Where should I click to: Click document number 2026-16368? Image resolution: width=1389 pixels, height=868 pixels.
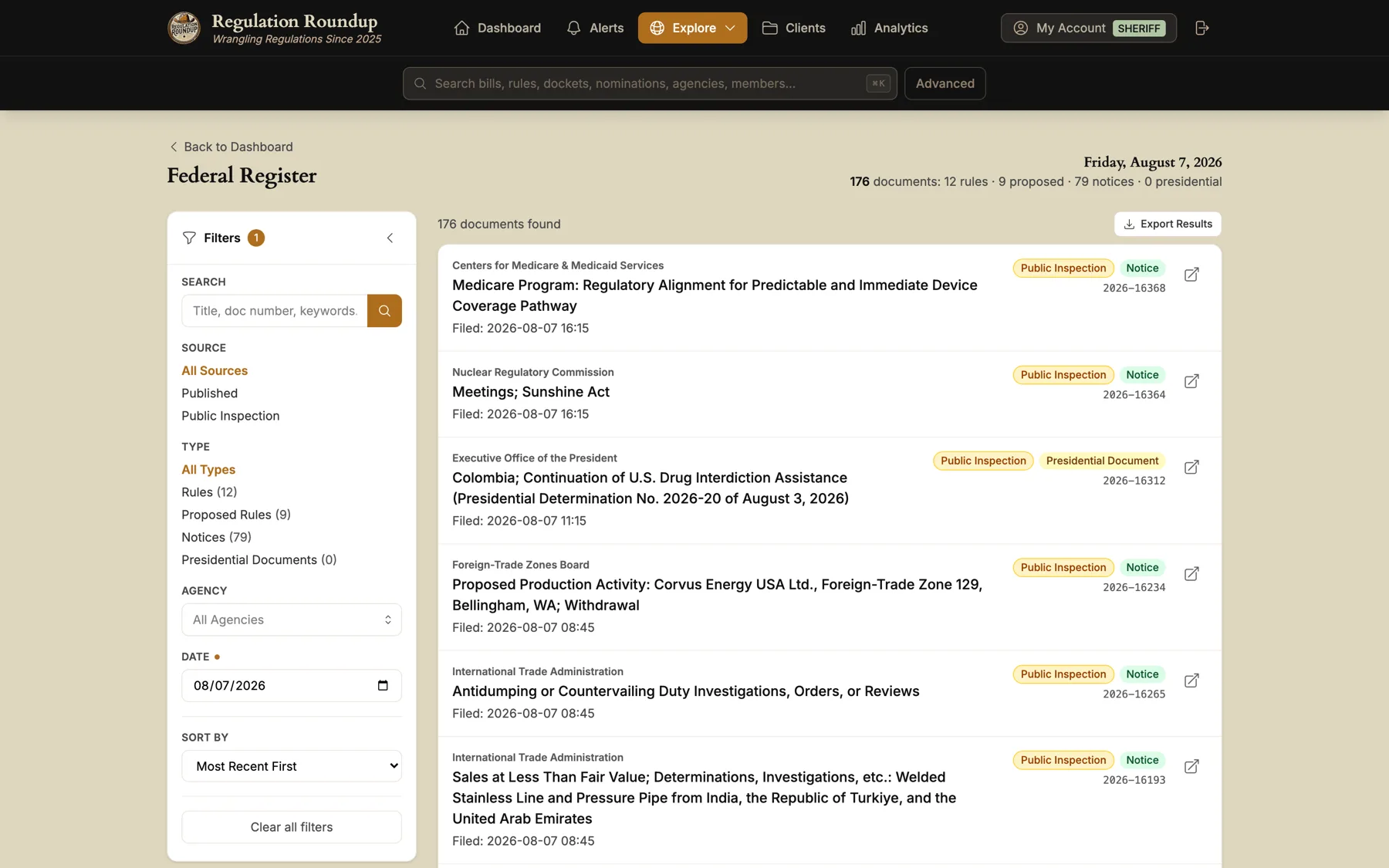pyautogui.click(x=1134, y=288)
